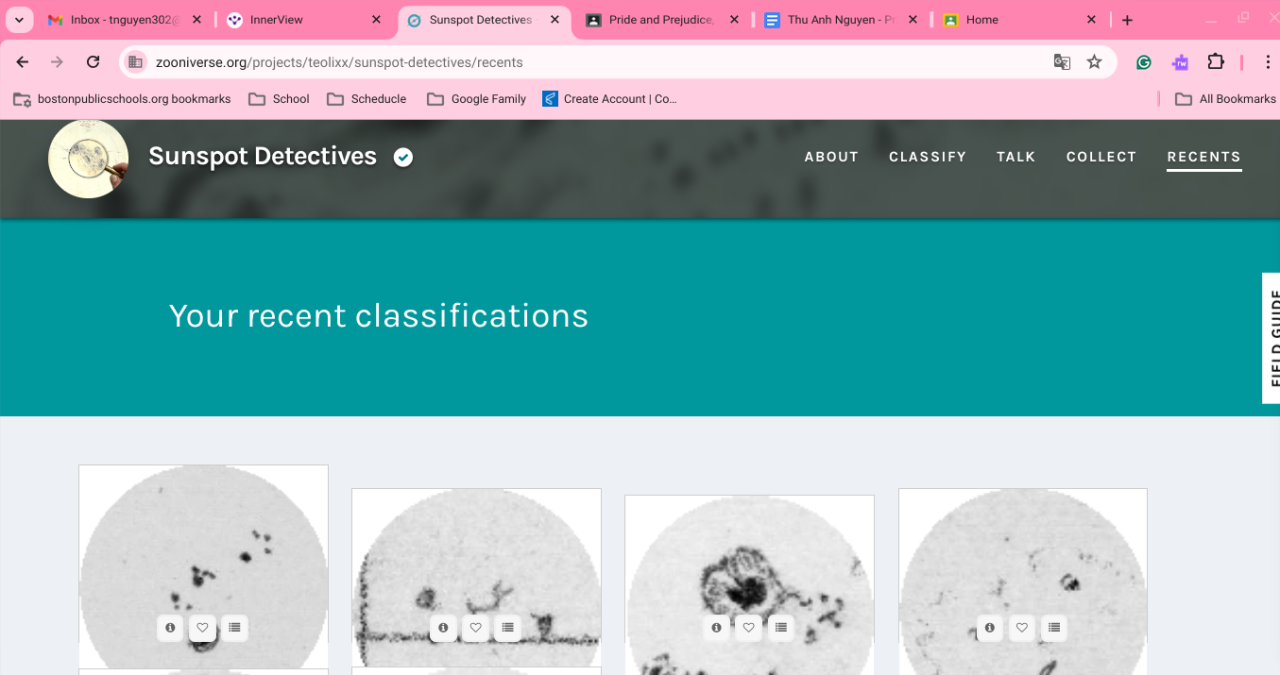Click the "Your recent classifications" heading
1280x675 pixels.
coord(379,316)
